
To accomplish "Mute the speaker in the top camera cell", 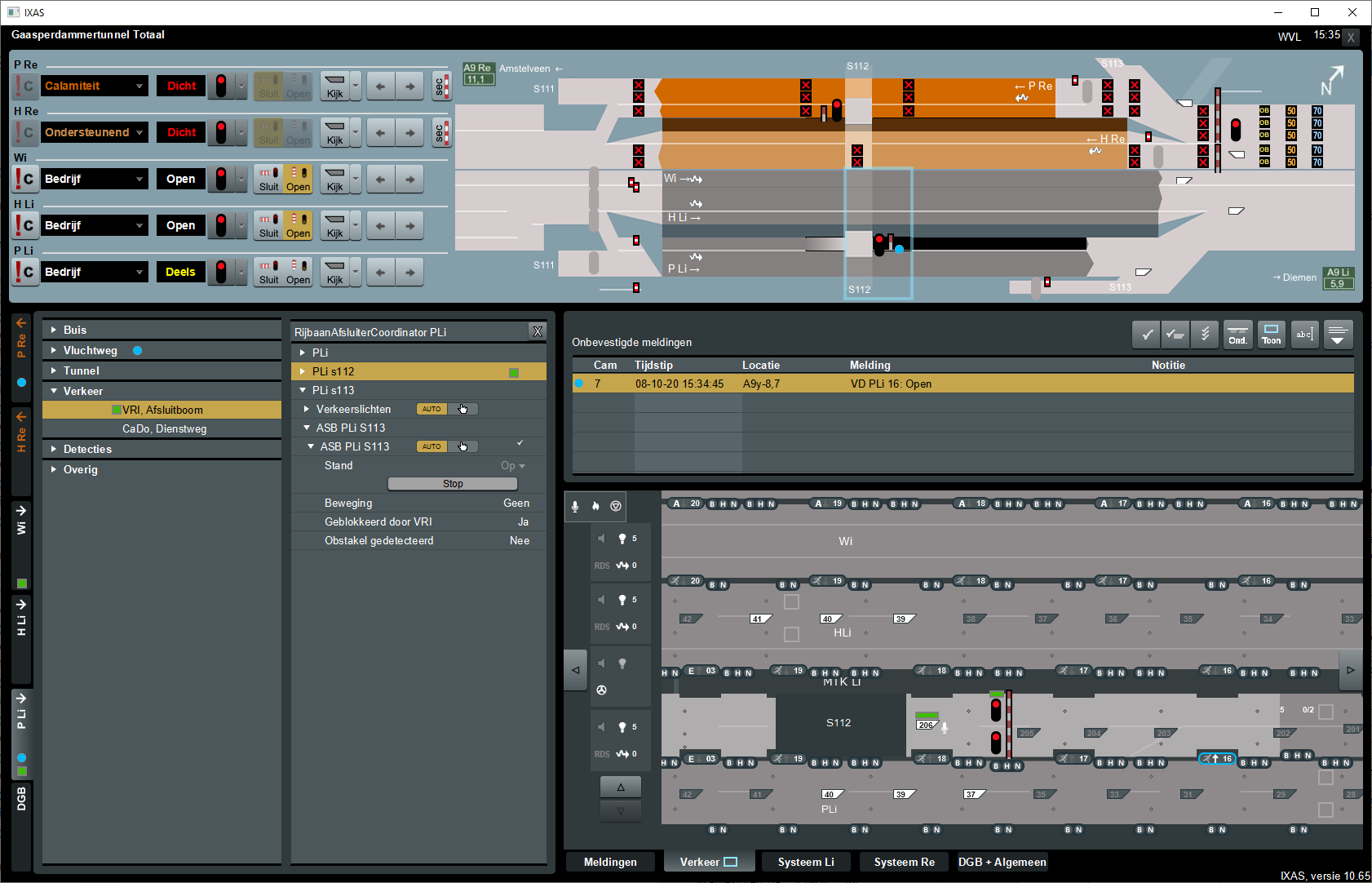I will 601,538.
